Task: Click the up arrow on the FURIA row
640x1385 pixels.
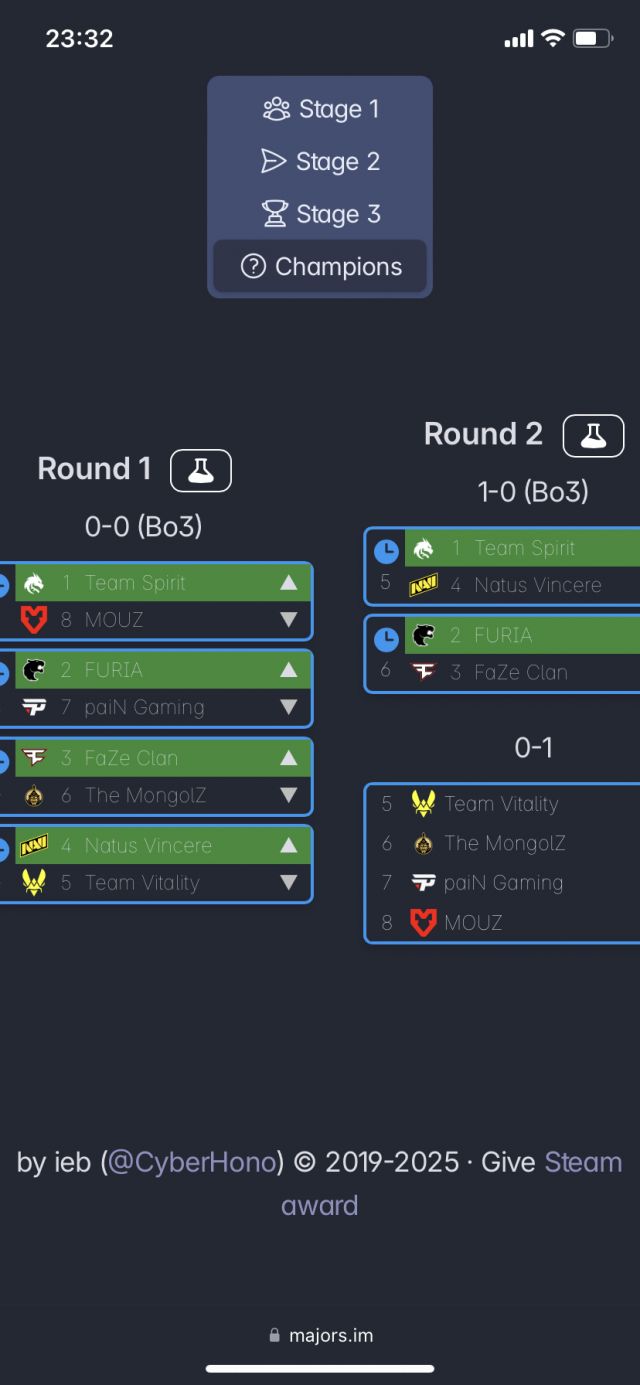Action: [289, 670]
